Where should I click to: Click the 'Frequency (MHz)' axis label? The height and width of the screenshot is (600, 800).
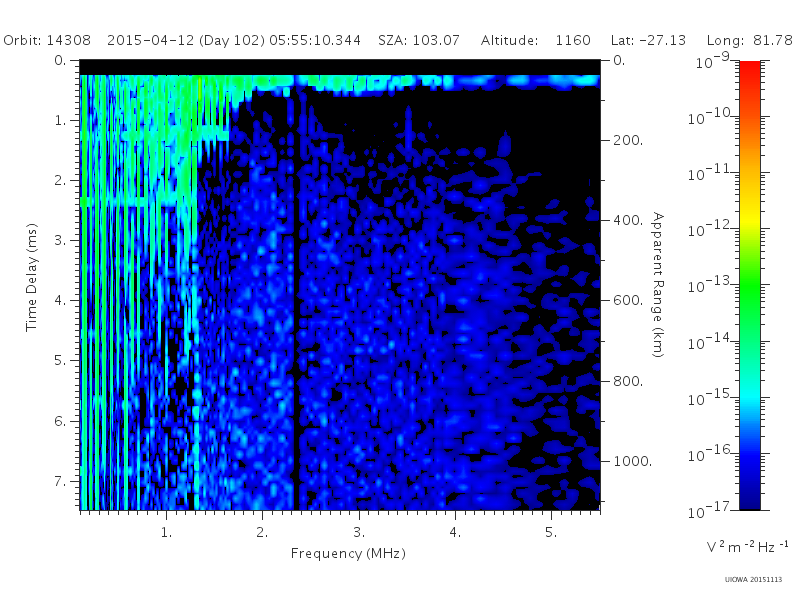(348, 553)
